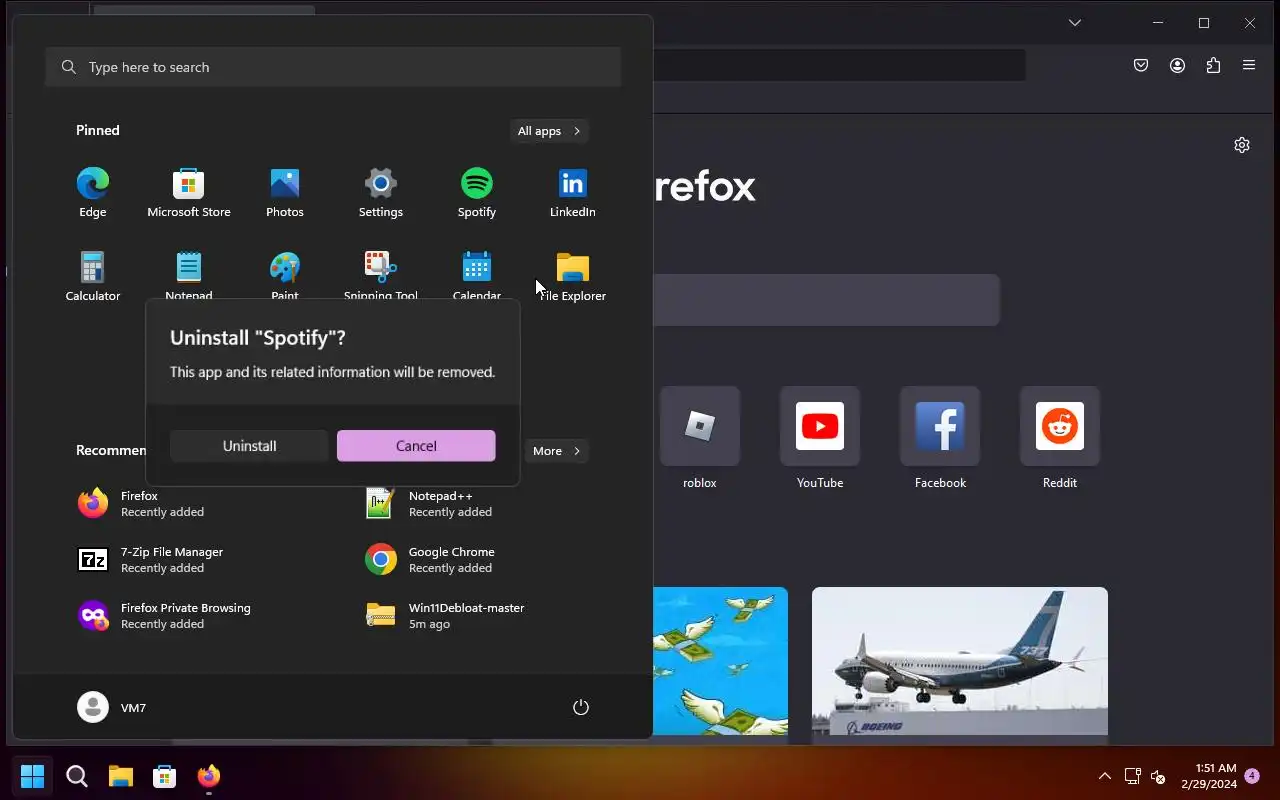Launch Paint from the pinned apps
Image resolution: width=1280 pixels, height=800 pixels.
point(285,274)
